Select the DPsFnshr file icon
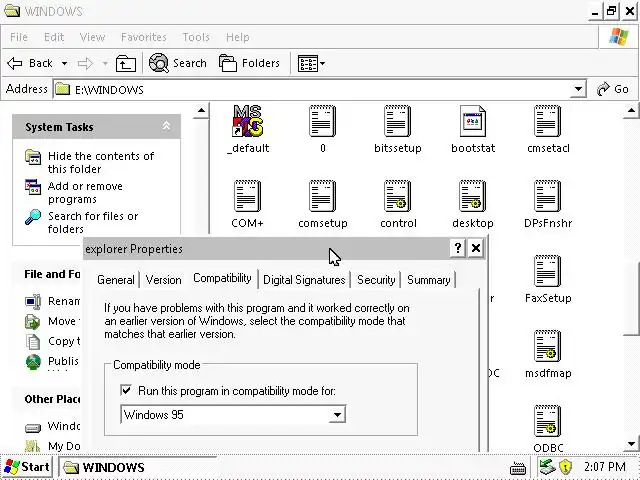640x480 pixels. tap(548, 196)
